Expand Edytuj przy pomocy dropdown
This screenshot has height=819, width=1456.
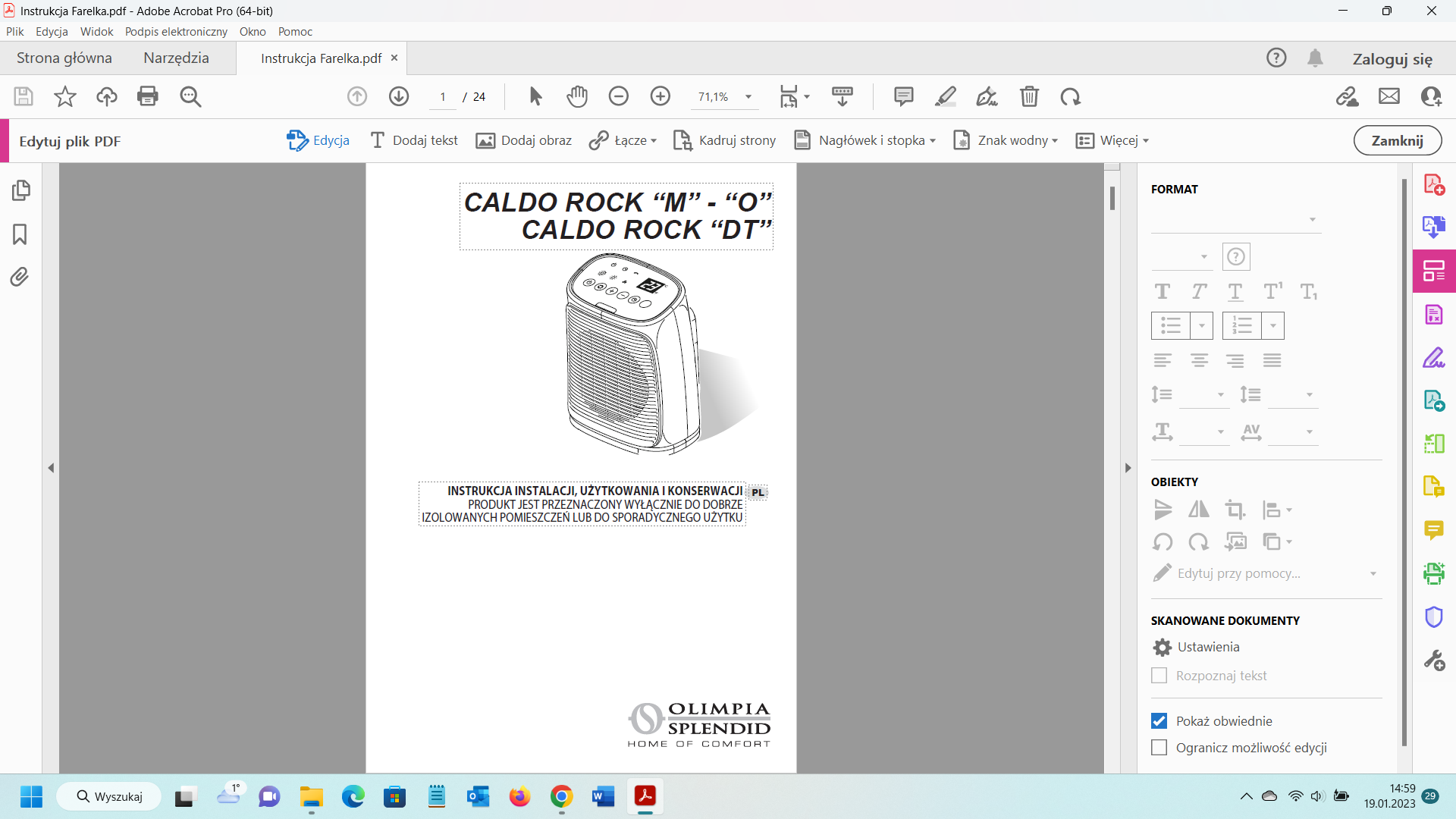click(x=1373, y=574)
